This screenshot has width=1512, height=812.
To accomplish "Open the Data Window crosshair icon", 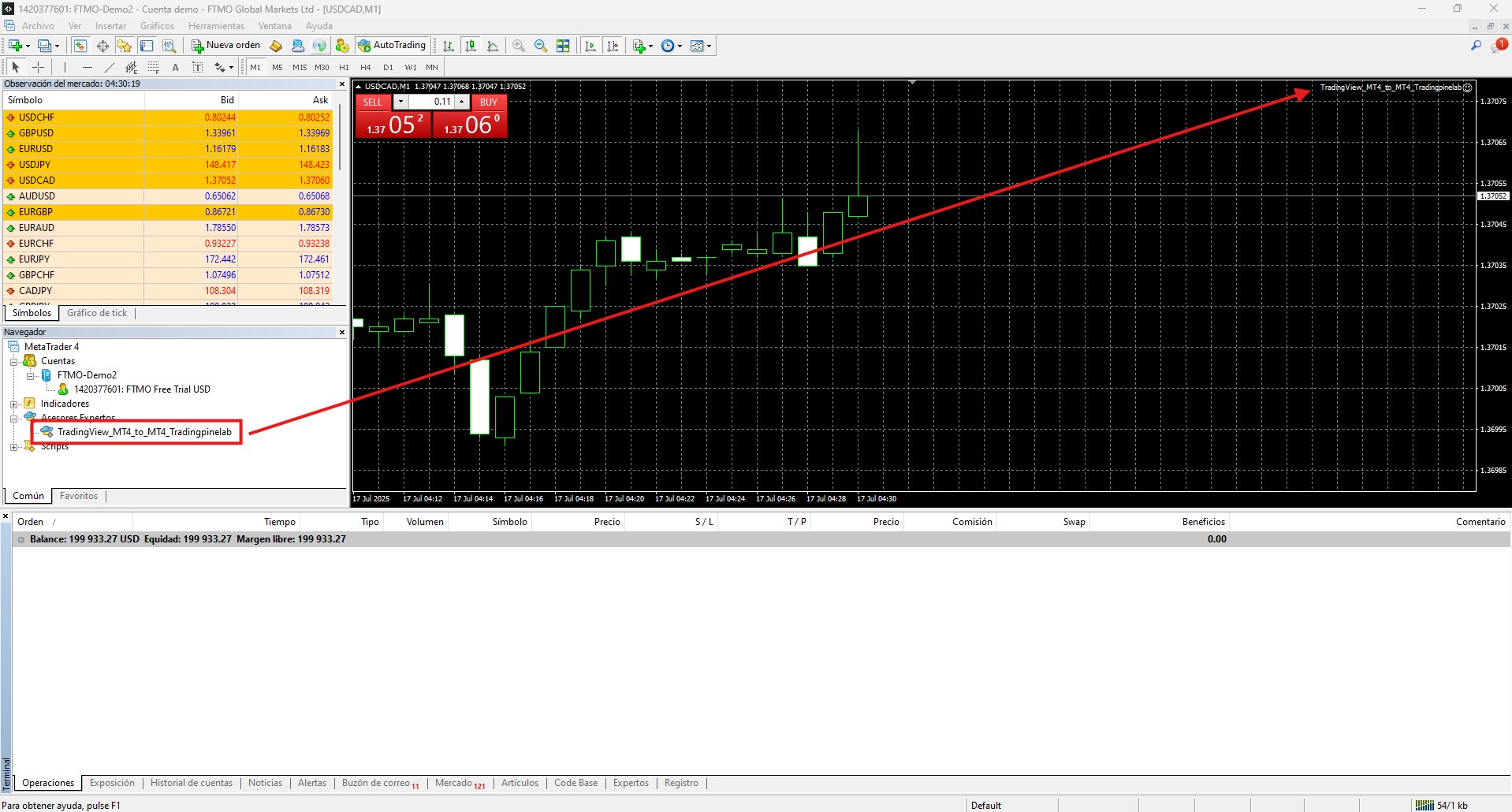I will [102, 46].
